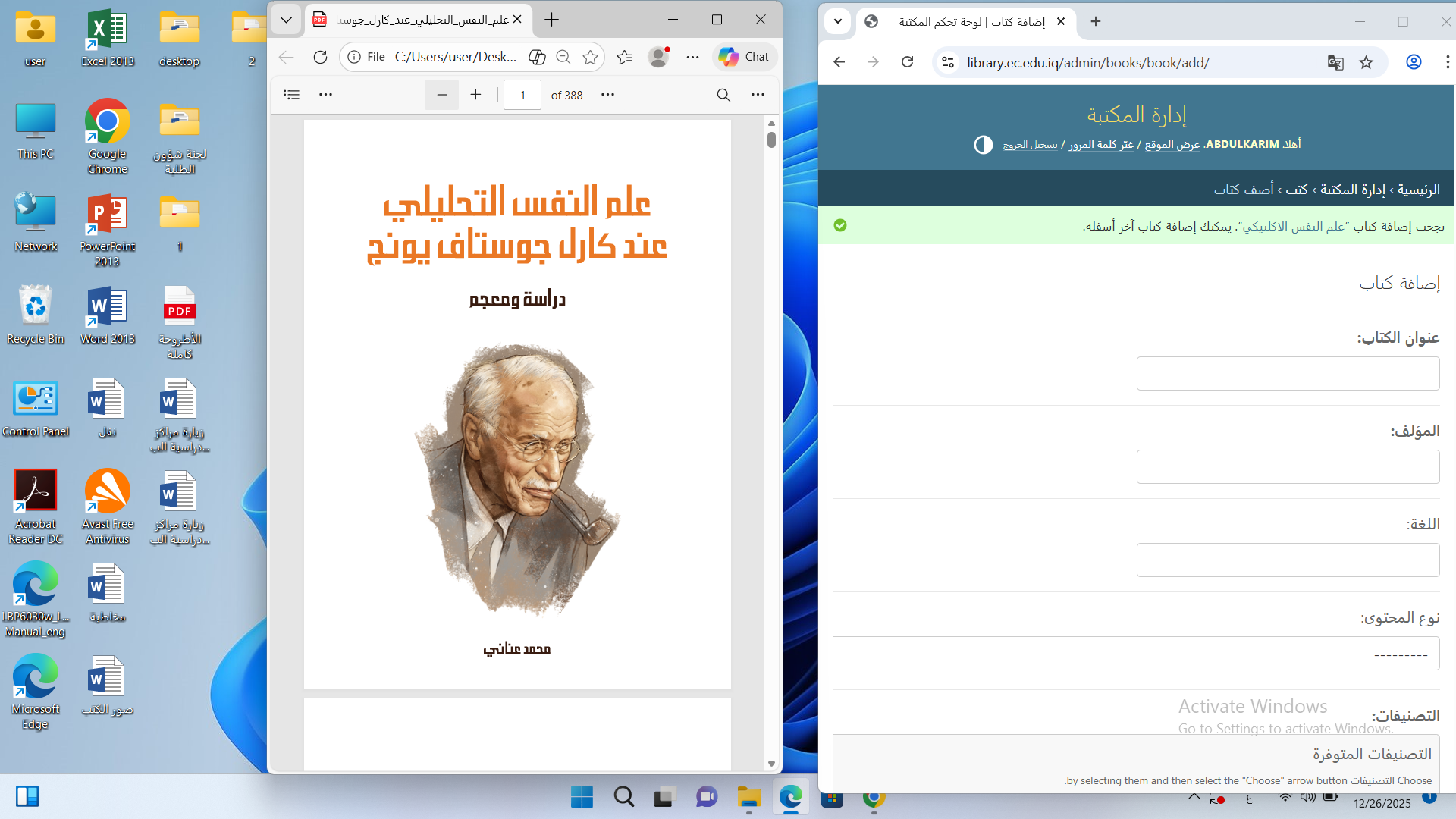This screenshot has width=1456, height=819.
Task: Zoom in the PDF with plus button
Action: (x=475, y=95)
